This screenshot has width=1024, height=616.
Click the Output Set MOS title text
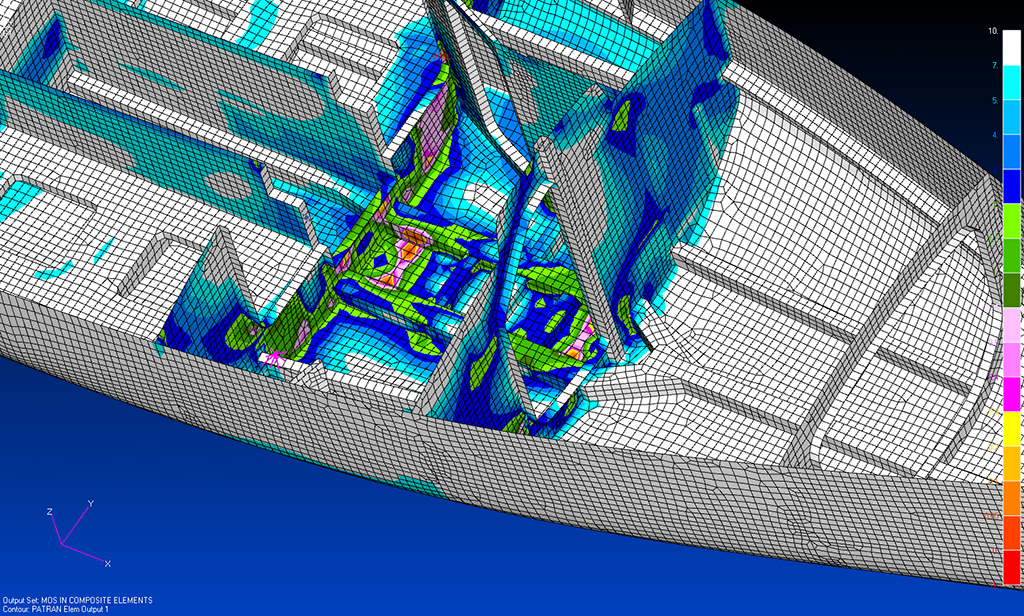click(x=78, y=600)
